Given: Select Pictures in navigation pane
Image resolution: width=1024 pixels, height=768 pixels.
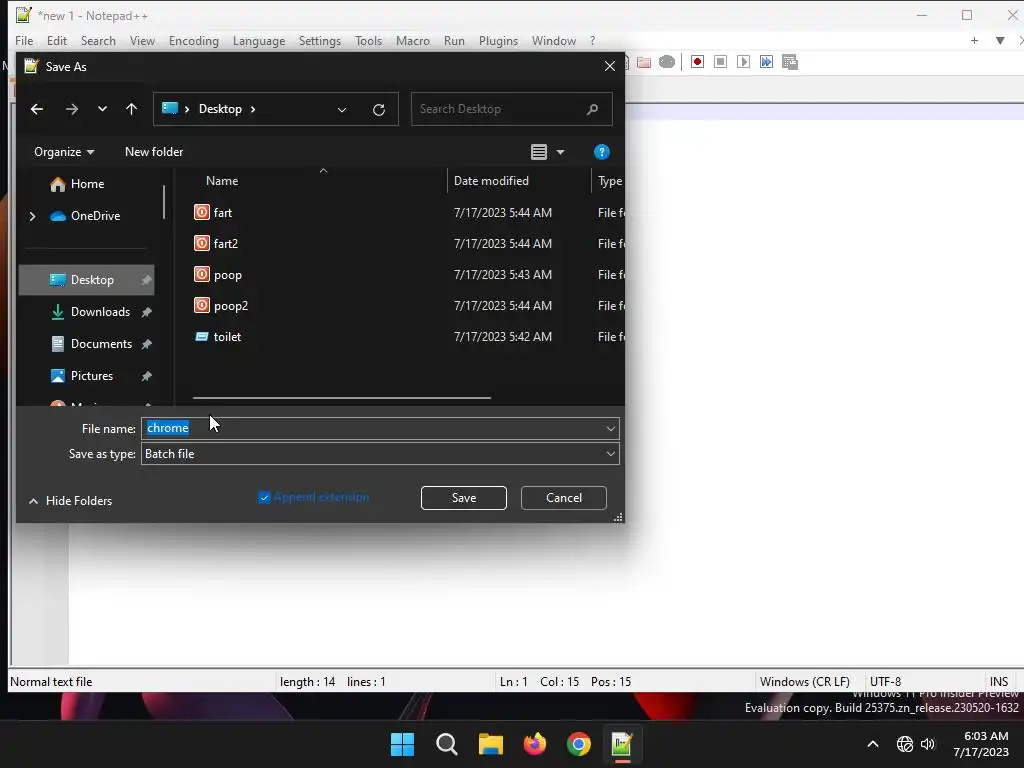Looking at the screenshot, I should point(87,376).
